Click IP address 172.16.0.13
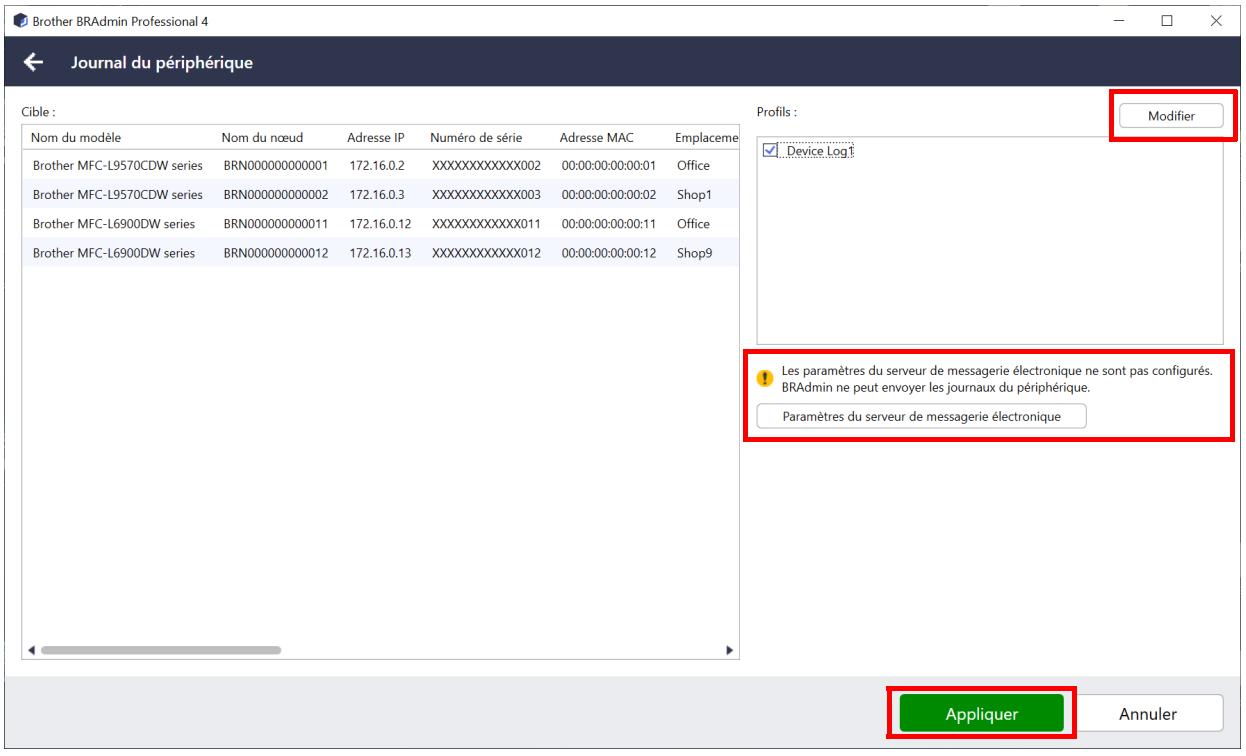1246x756 pixels. click(379, 253)
